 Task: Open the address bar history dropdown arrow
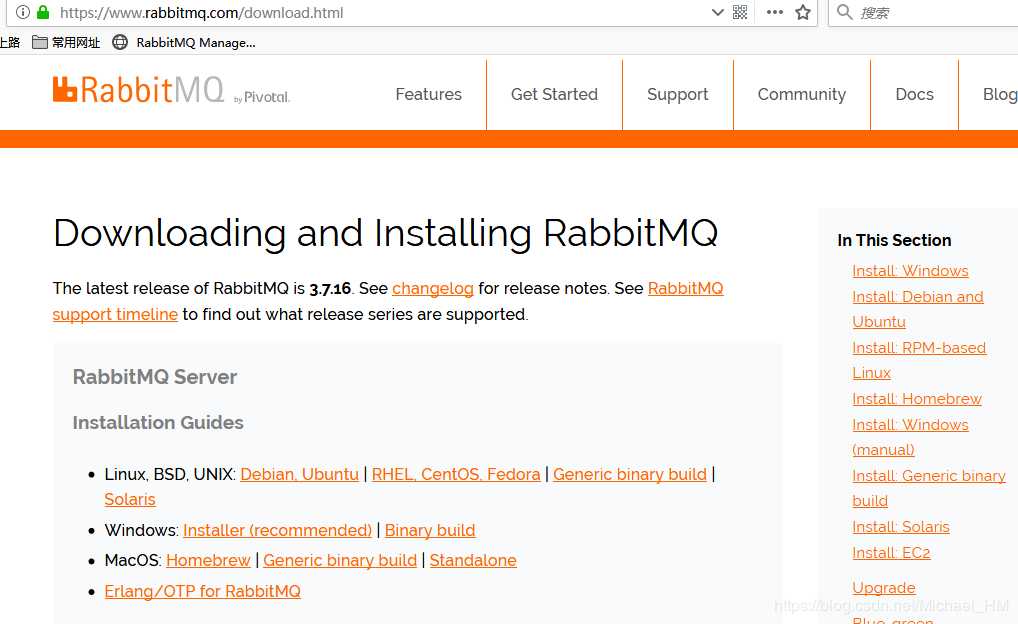(717, 12)
